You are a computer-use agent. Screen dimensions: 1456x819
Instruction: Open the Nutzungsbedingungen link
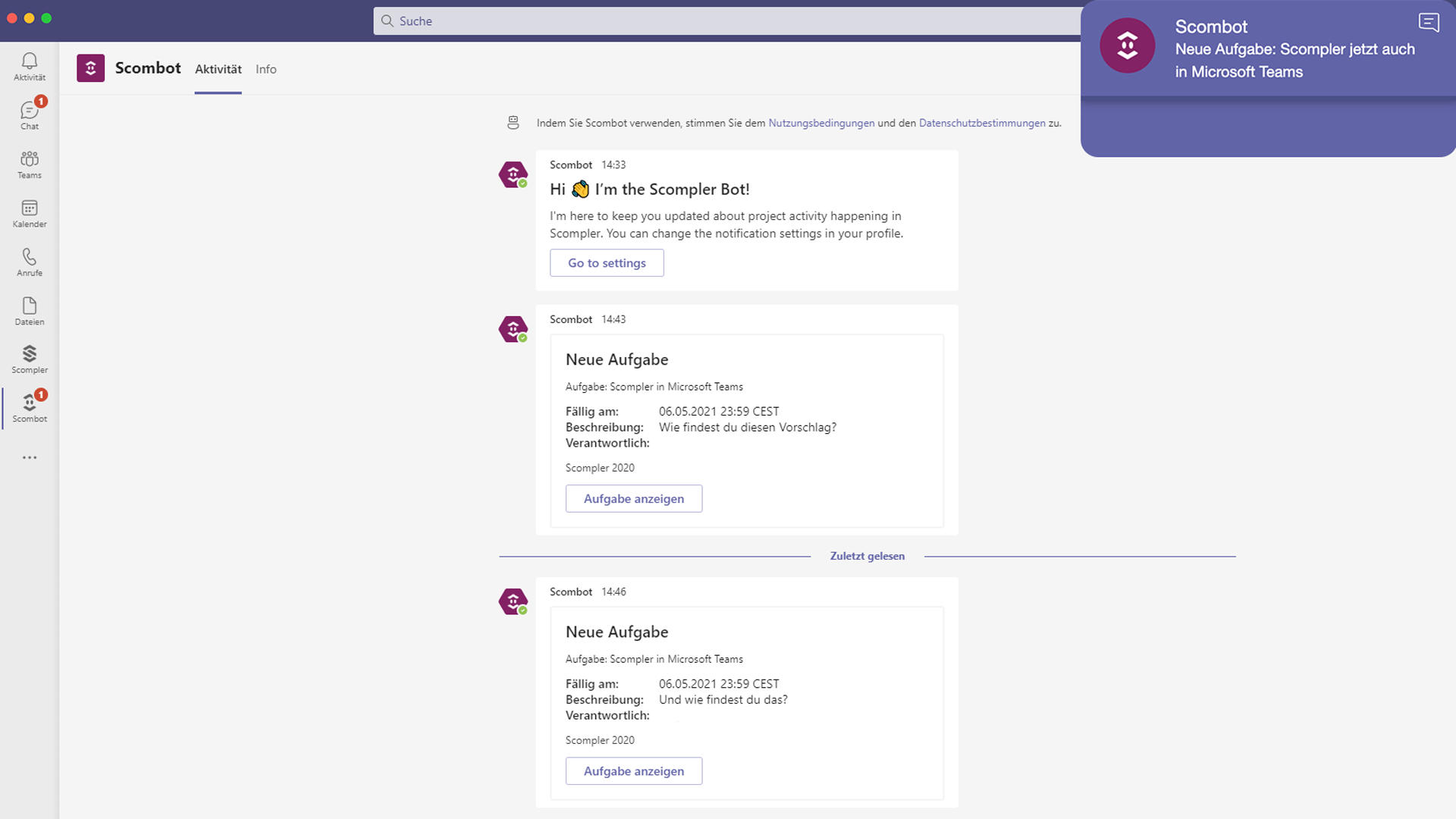tap(821, 123)
